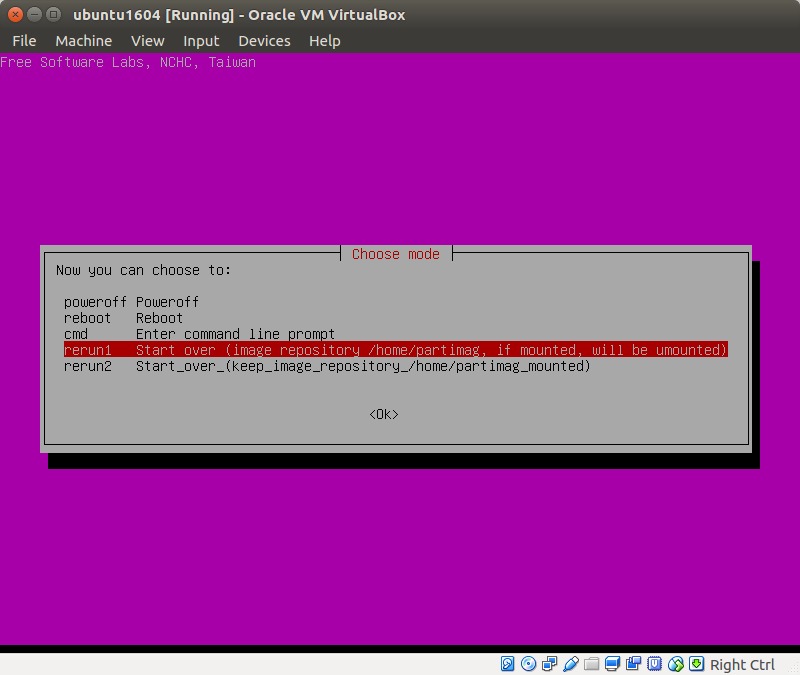Click the mouse integration status icon

click(x=676, y=664)
